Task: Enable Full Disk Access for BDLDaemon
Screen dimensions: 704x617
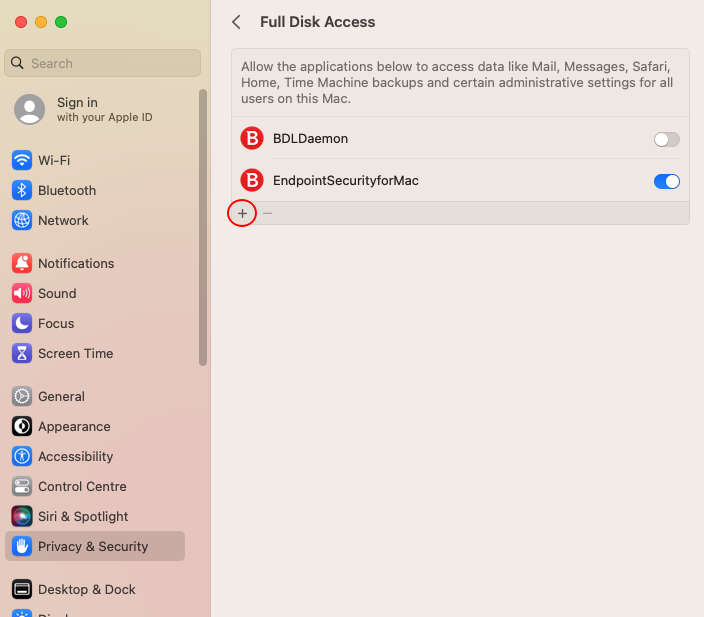Action: coord(666,139)
